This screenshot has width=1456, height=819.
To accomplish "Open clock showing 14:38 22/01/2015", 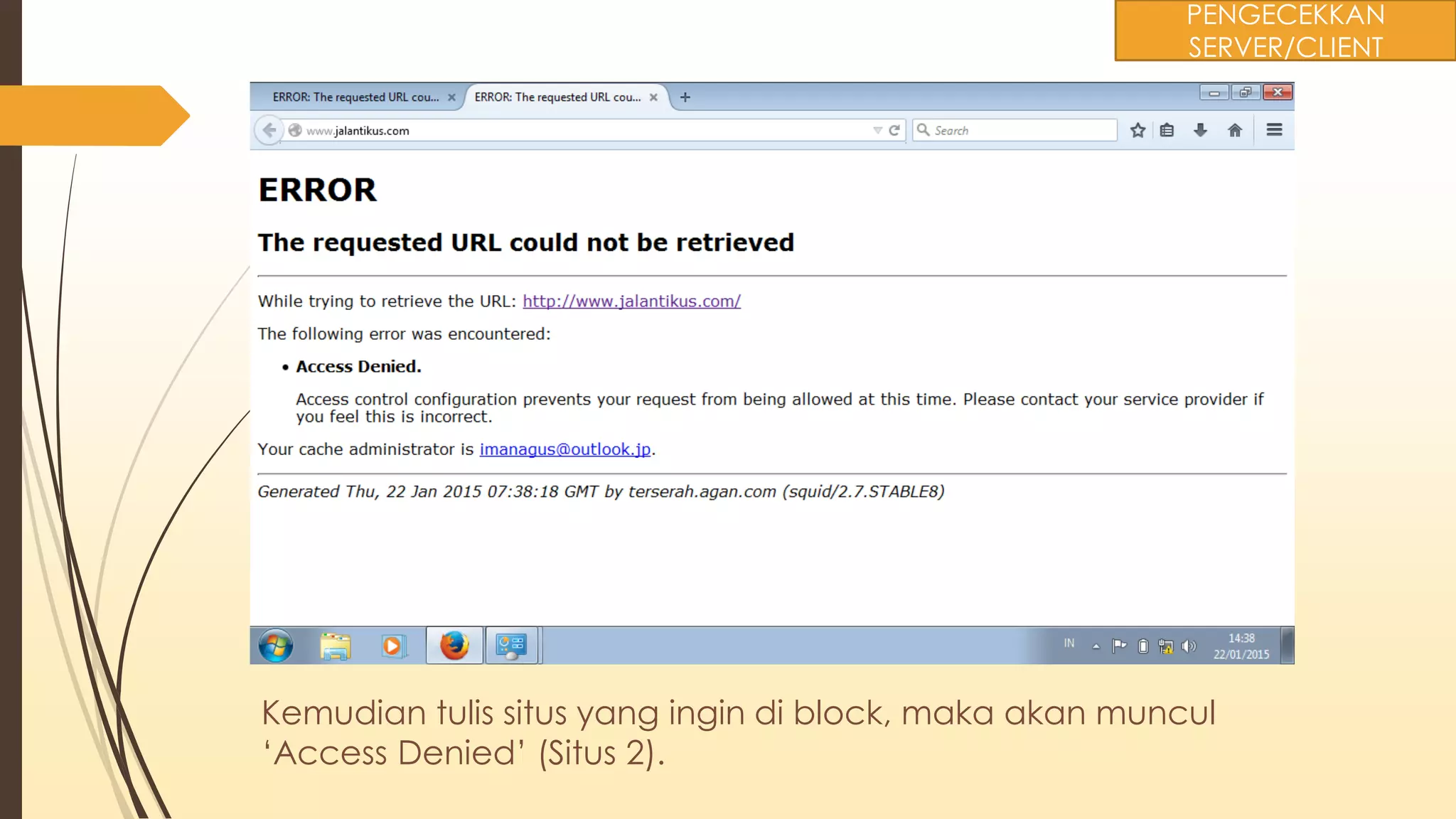I will point(1241,646).
